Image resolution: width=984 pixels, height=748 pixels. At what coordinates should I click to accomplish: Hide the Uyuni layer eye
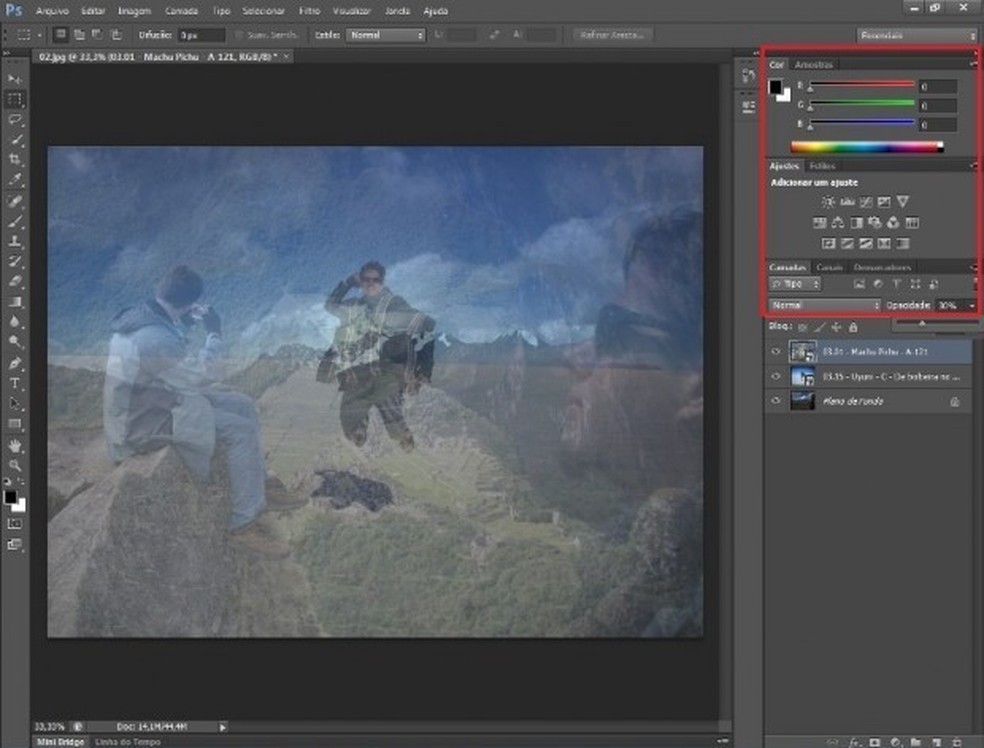click(776, 377)
